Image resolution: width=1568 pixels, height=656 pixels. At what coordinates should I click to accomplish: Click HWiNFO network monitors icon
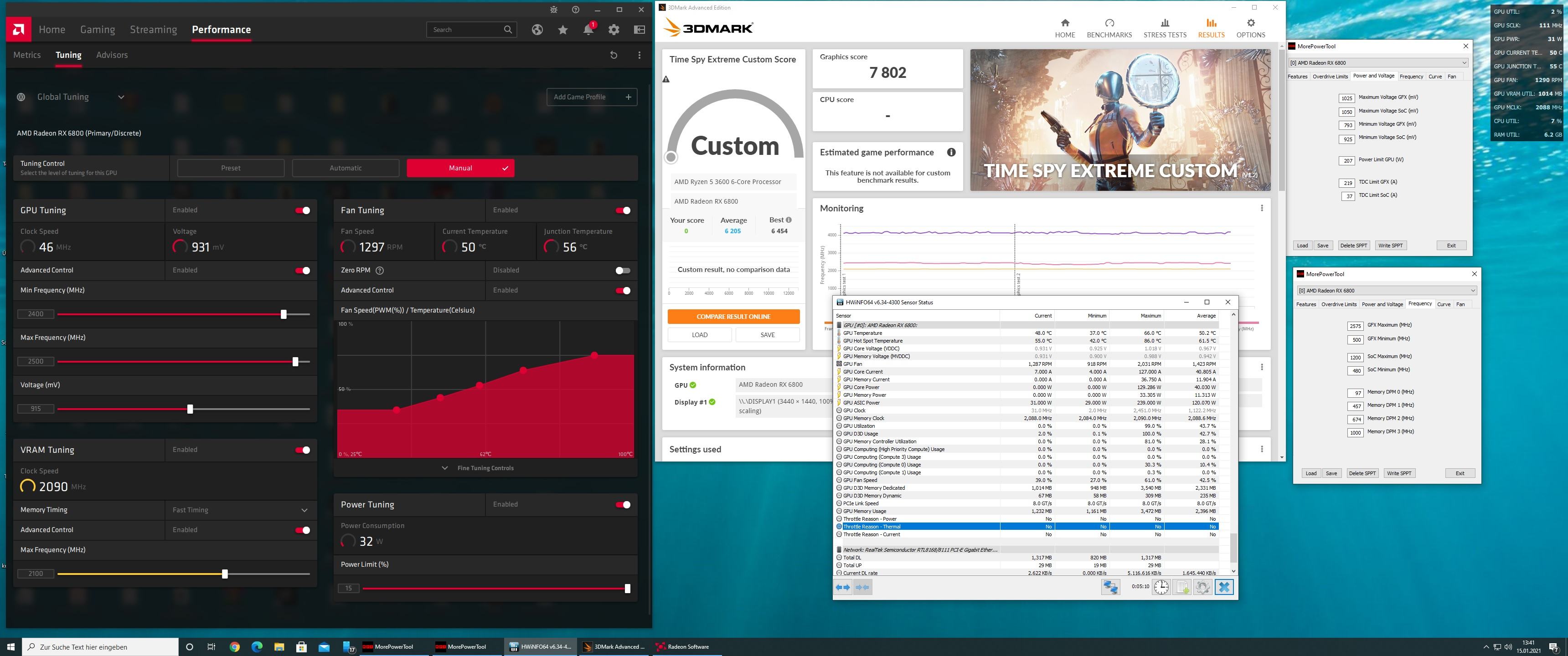point(1110,587)
